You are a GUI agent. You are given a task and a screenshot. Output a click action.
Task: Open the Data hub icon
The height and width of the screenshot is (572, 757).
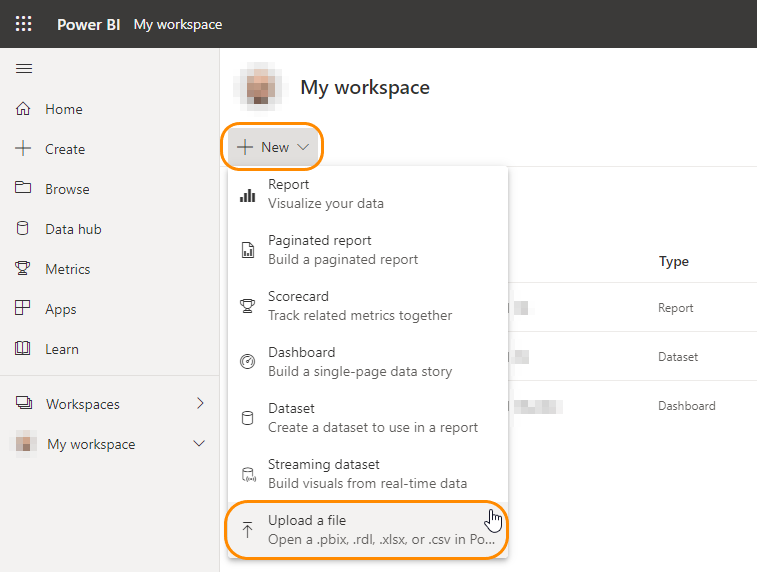click(x=24, y=229)
